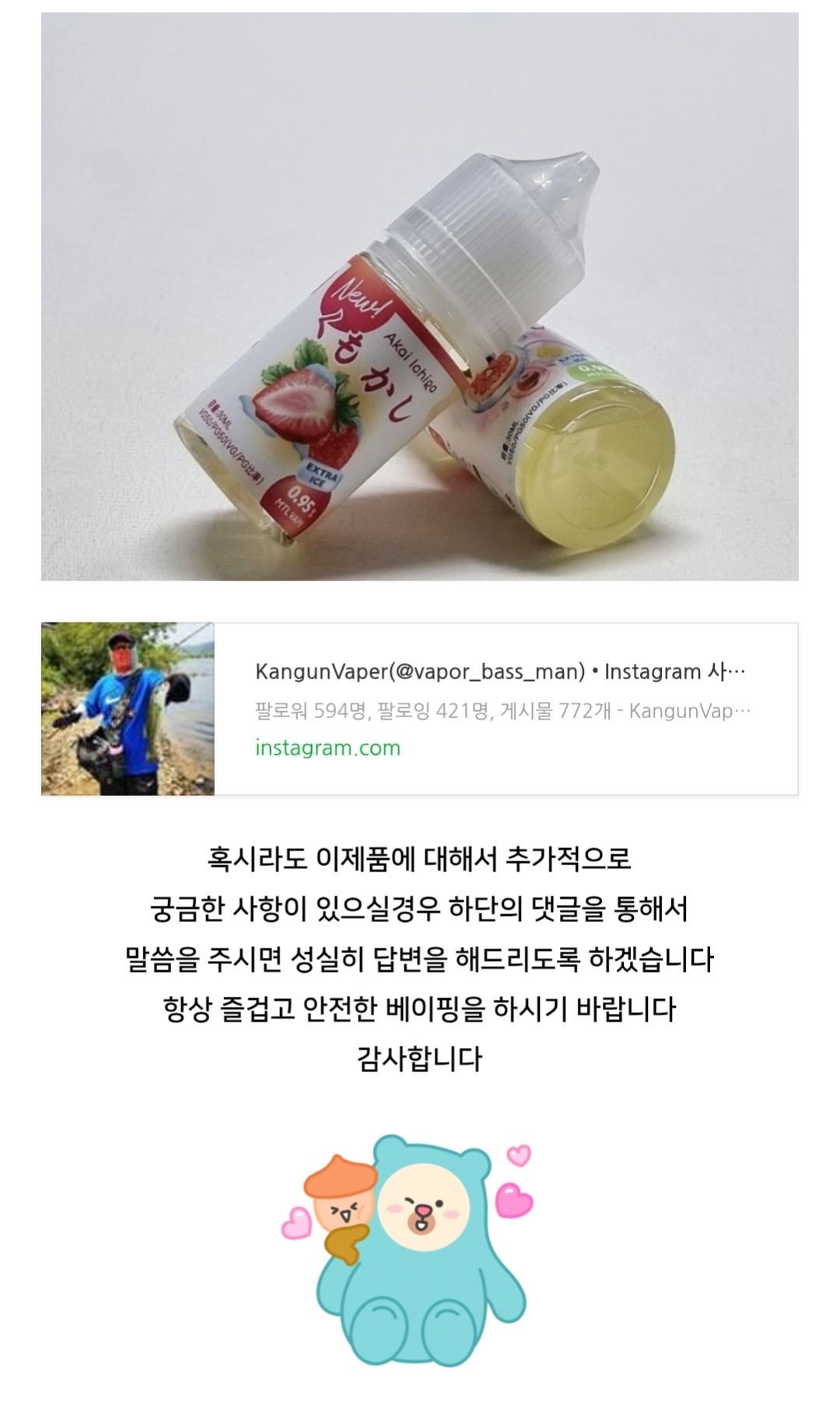Click the text line starting with 궁금한 사항이
The image size is (840, 1420).
(x=419, y=908)
